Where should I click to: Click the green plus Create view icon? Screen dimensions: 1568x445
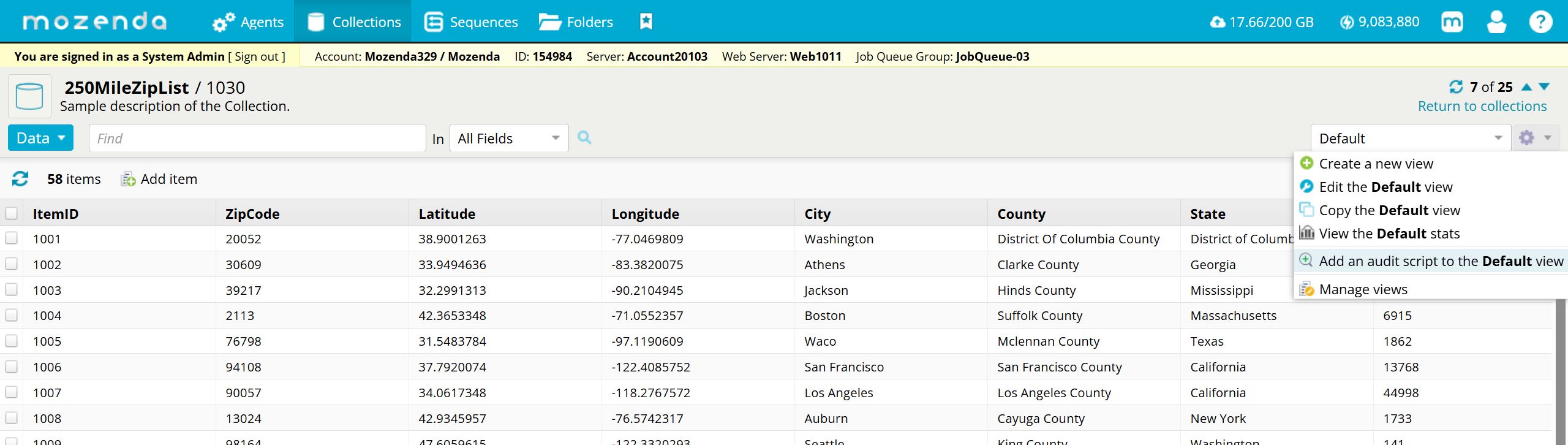1306,163
